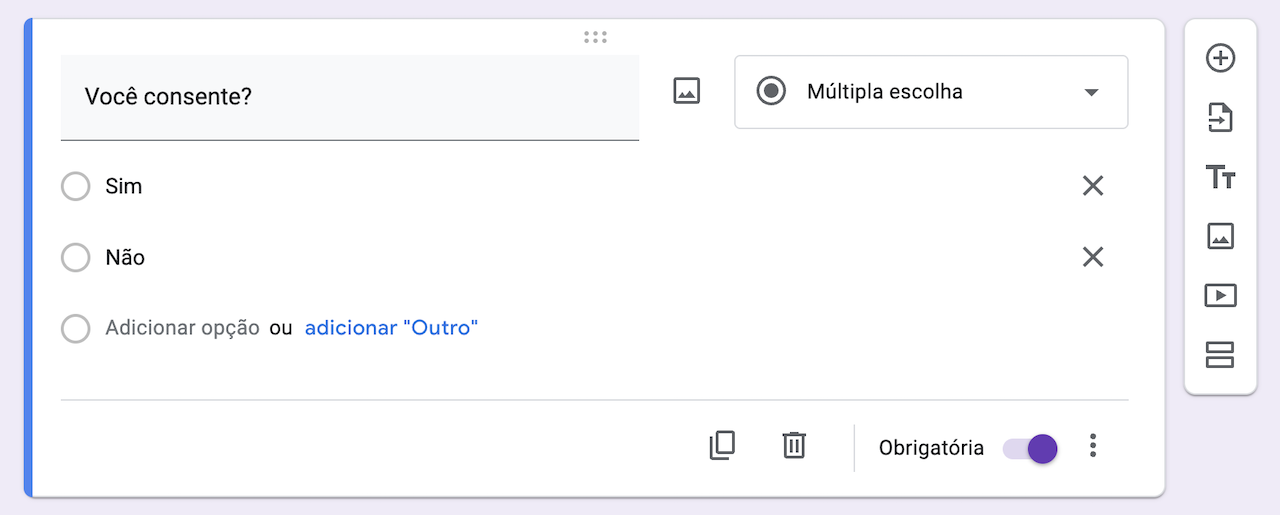Delete the question with trash icon

[794, 445]
